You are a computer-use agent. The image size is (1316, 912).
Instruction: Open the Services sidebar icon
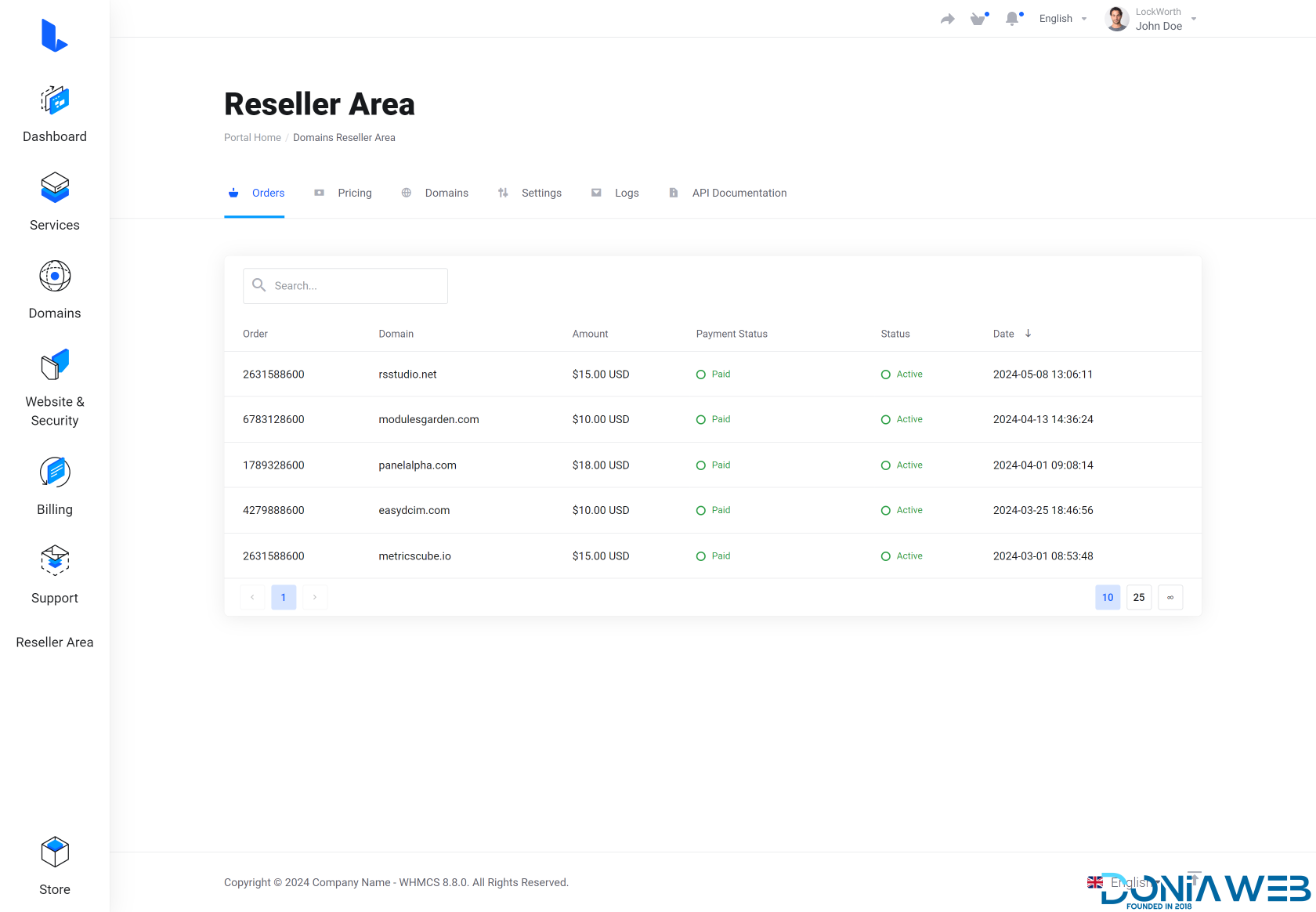coord(55,188)
